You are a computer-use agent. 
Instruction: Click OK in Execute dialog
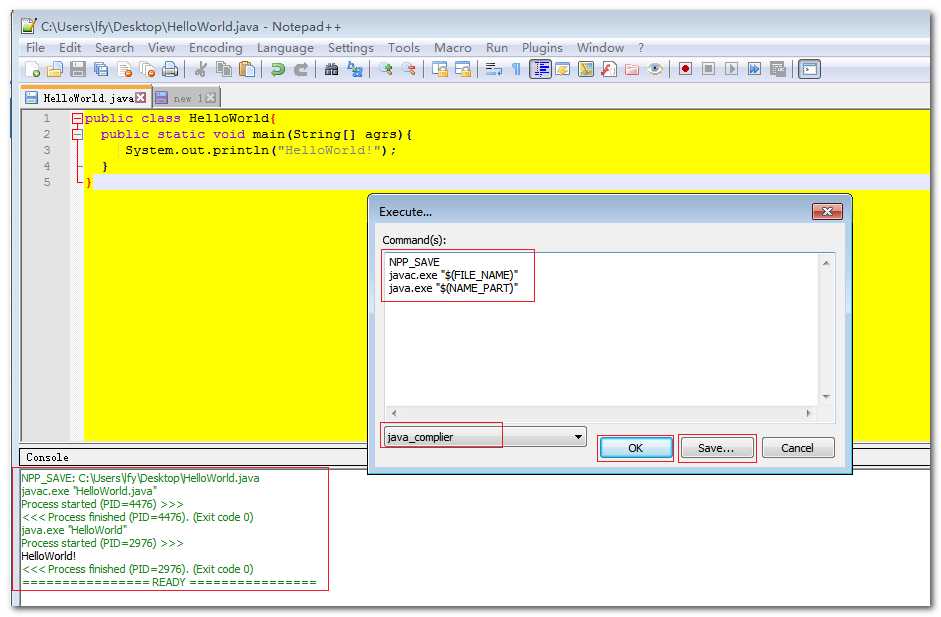(636, 448)
